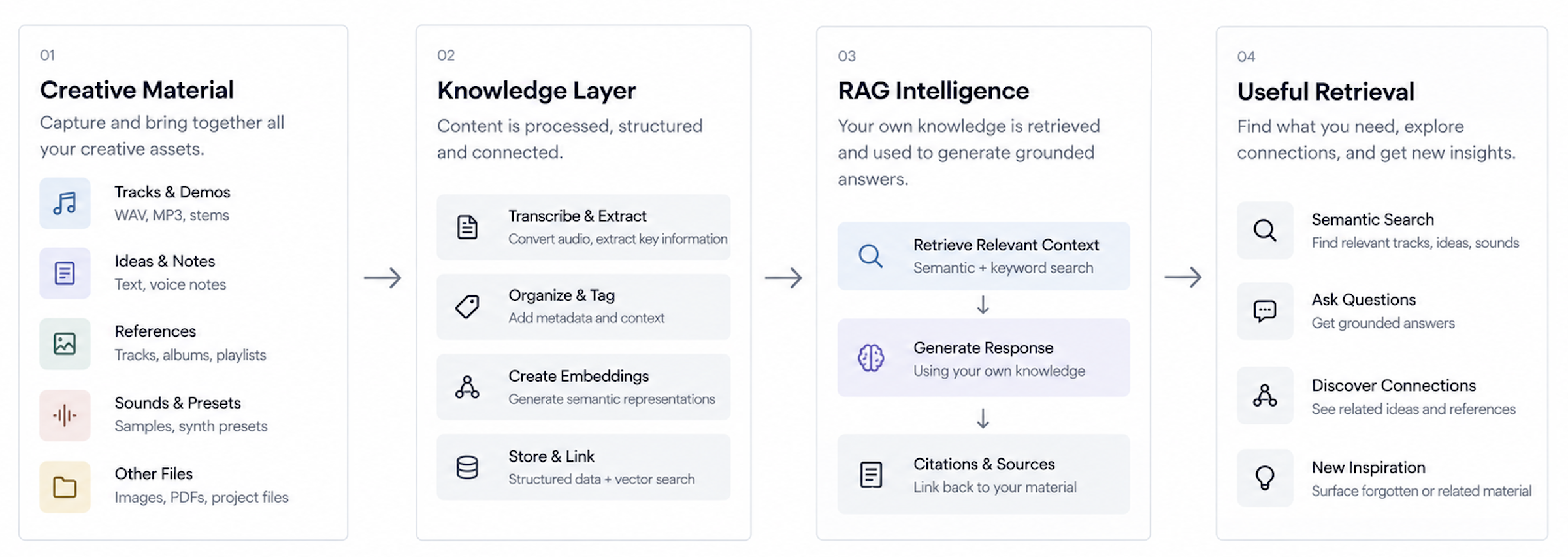Click the image icon beside References

[x=65, y=344]
